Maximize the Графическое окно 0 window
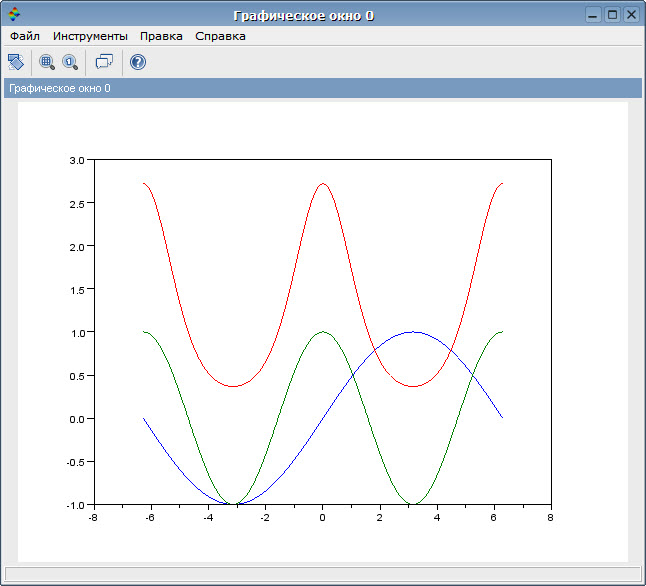This screenshot has height=586, width=646. [x=612, y=15]
